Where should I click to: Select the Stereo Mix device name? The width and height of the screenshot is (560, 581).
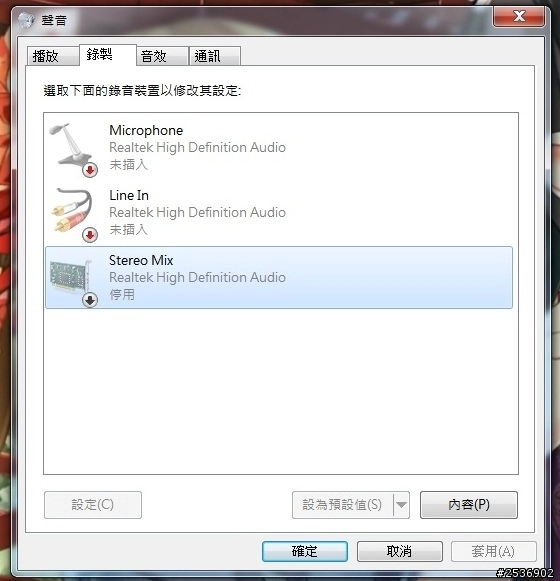(141, 260)
